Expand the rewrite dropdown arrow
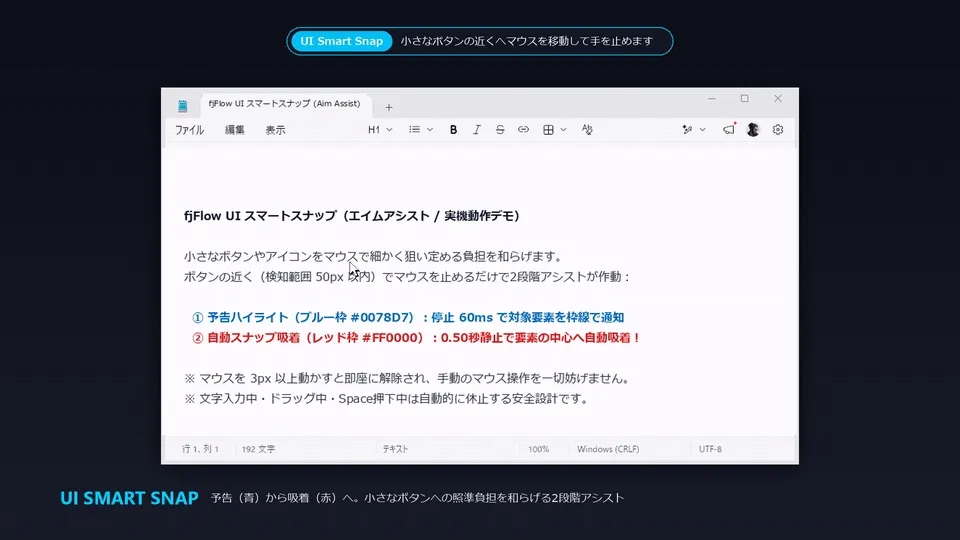960x540 pixels. coord(702,130)
